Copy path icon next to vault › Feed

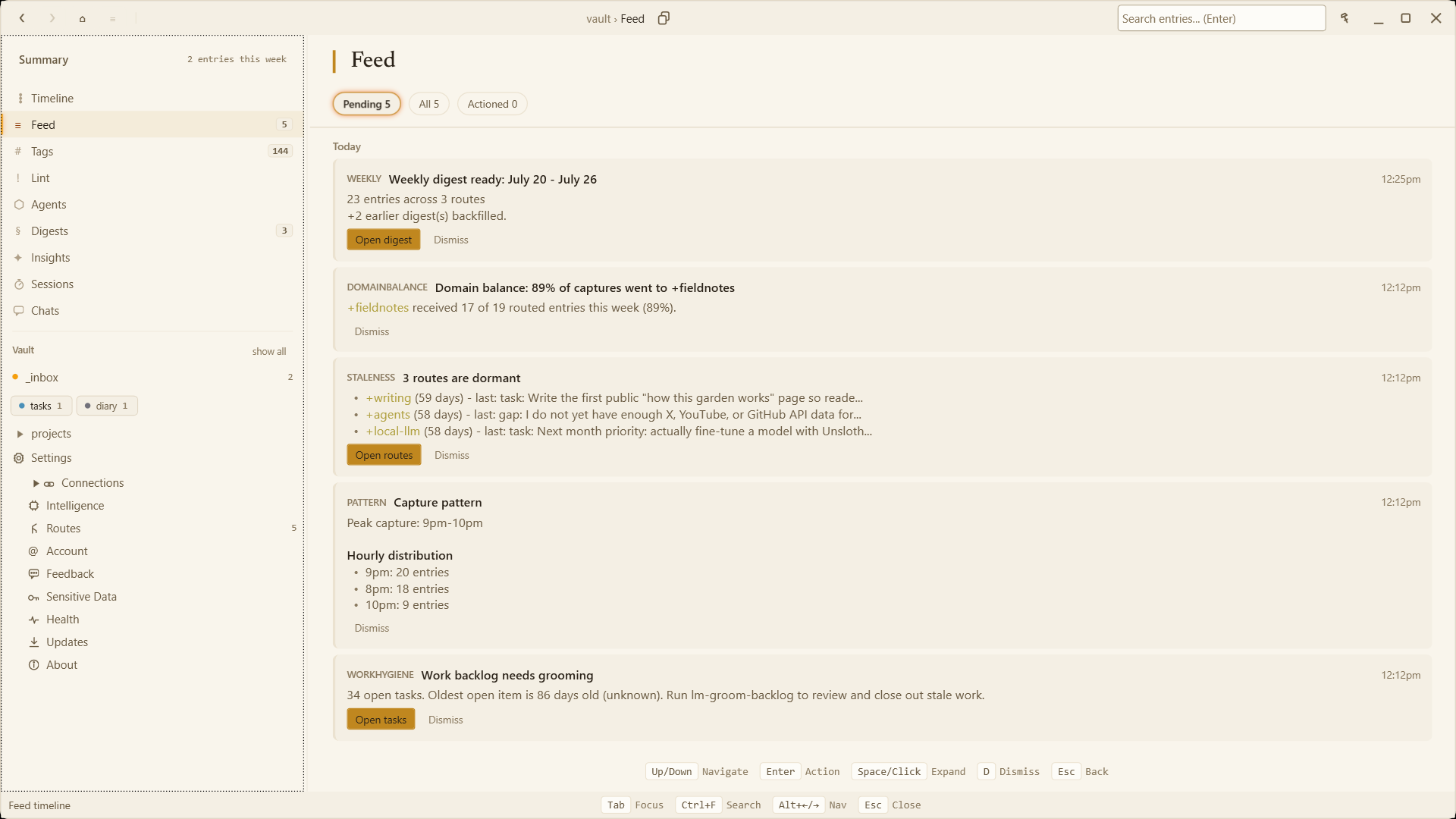click(x=664, y=18)
